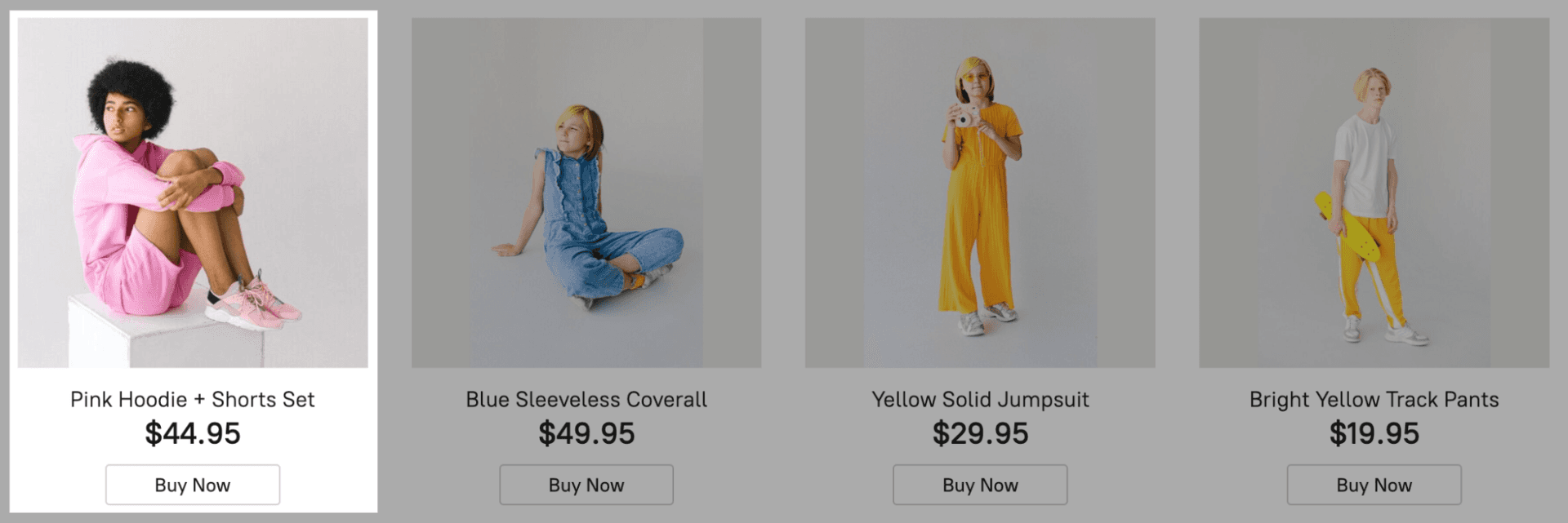The height and width of the screenshot is (523, 1568).
Task: Select the Yellow Solid Jumpsuit product name
Action: [980, 399]
